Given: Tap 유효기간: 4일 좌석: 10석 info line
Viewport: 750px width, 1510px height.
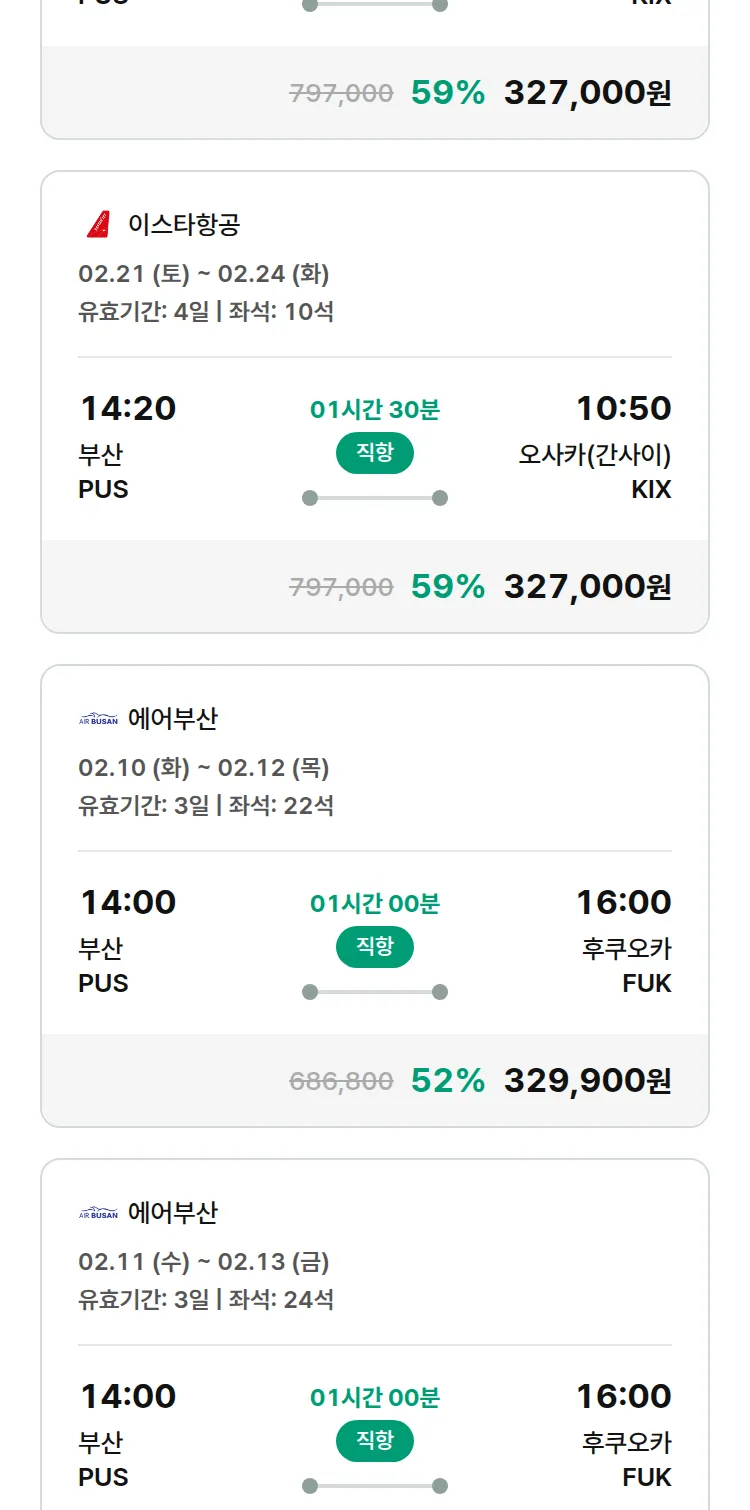Looking at the screenshot, I should [x=206, y=312].
